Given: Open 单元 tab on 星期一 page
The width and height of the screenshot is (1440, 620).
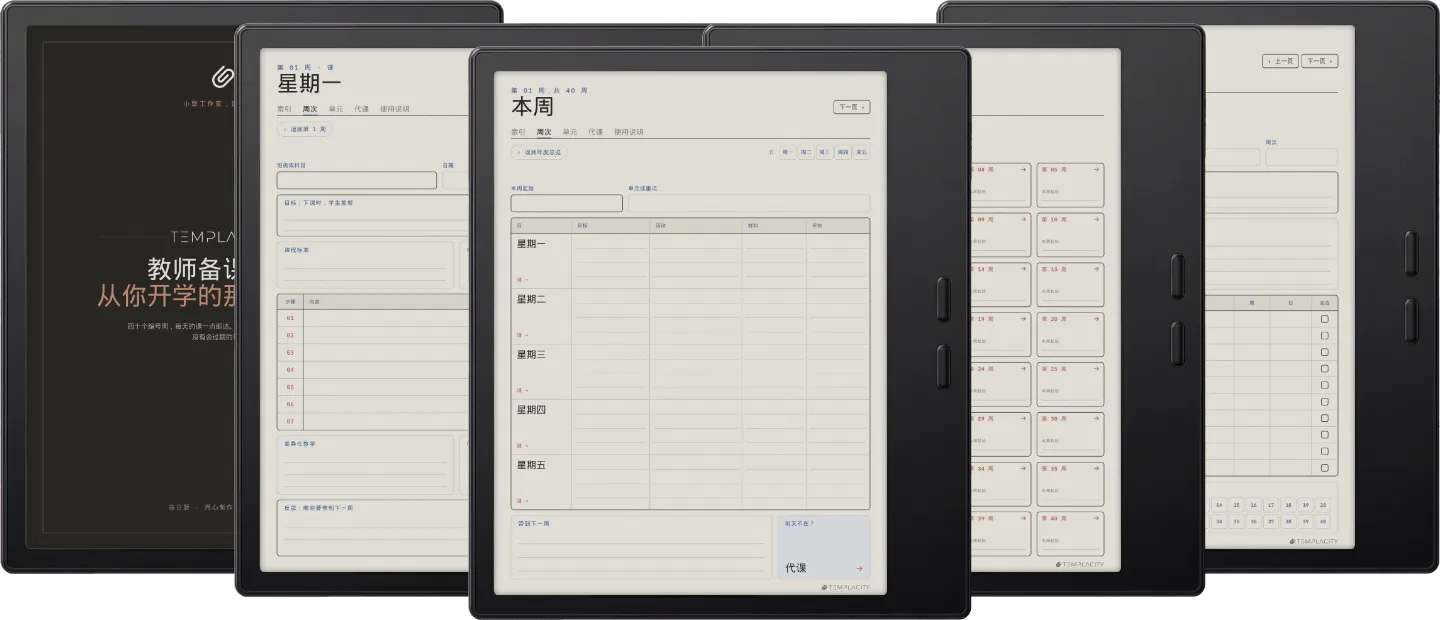Looking at the screenshot, I should tap(336, 109).
